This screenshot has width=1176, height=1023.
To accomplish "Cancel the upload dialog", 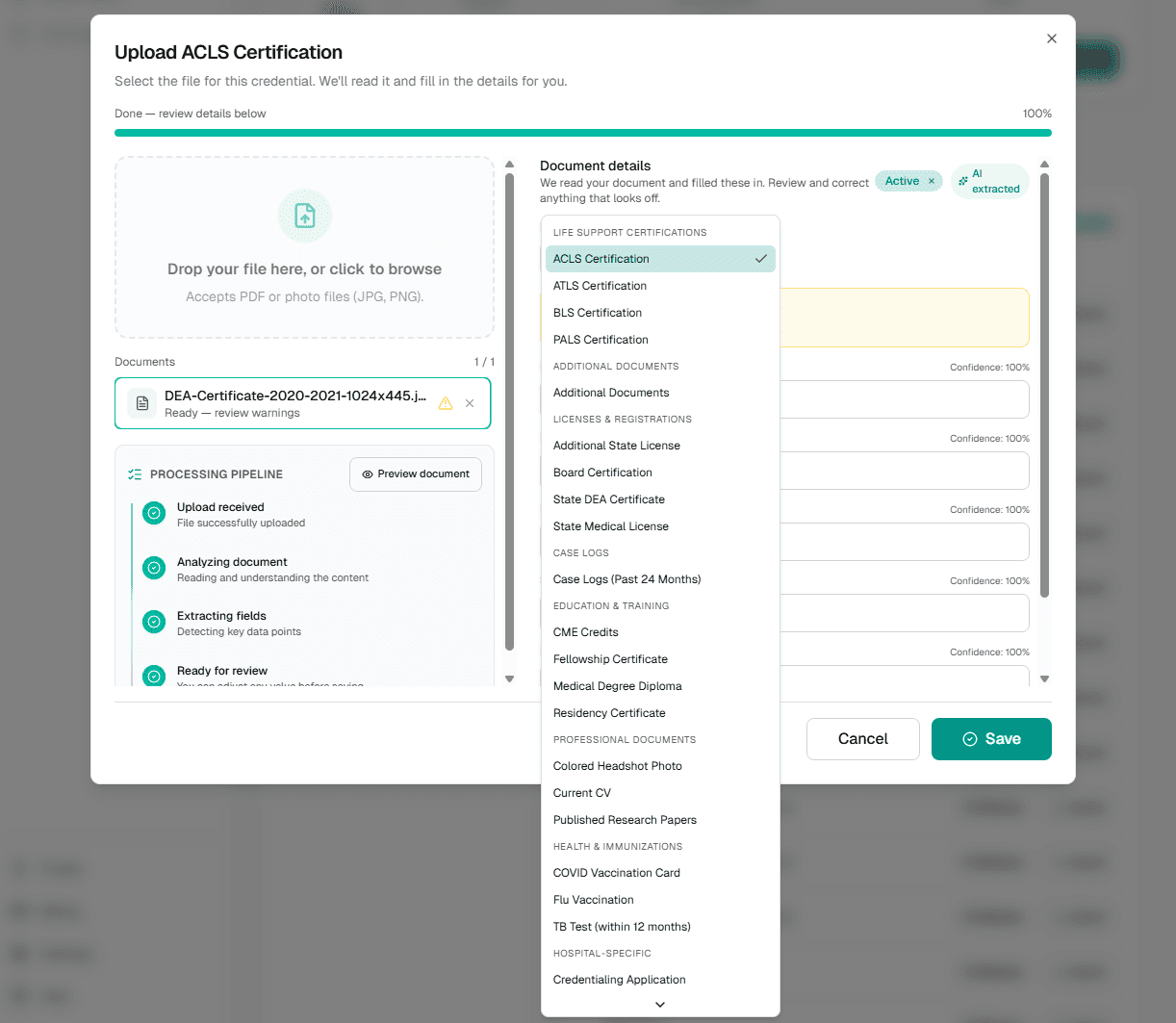I will [x=862, y=738].
